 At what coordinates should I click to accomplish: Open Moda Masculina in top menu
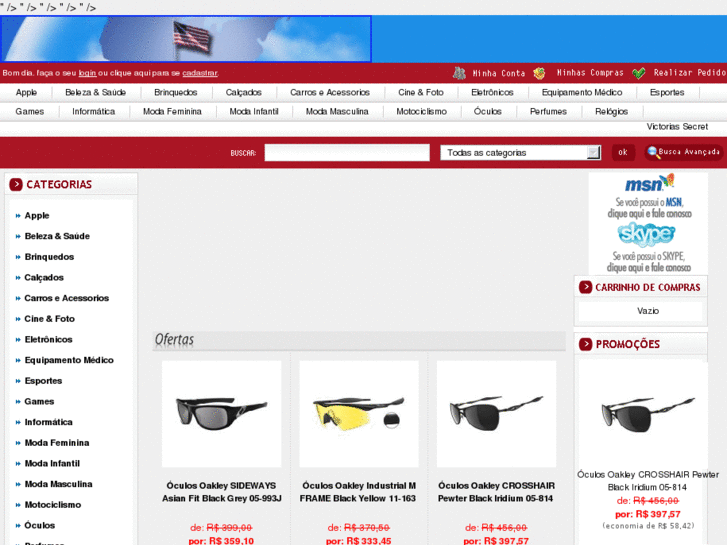tap(337, 111)
